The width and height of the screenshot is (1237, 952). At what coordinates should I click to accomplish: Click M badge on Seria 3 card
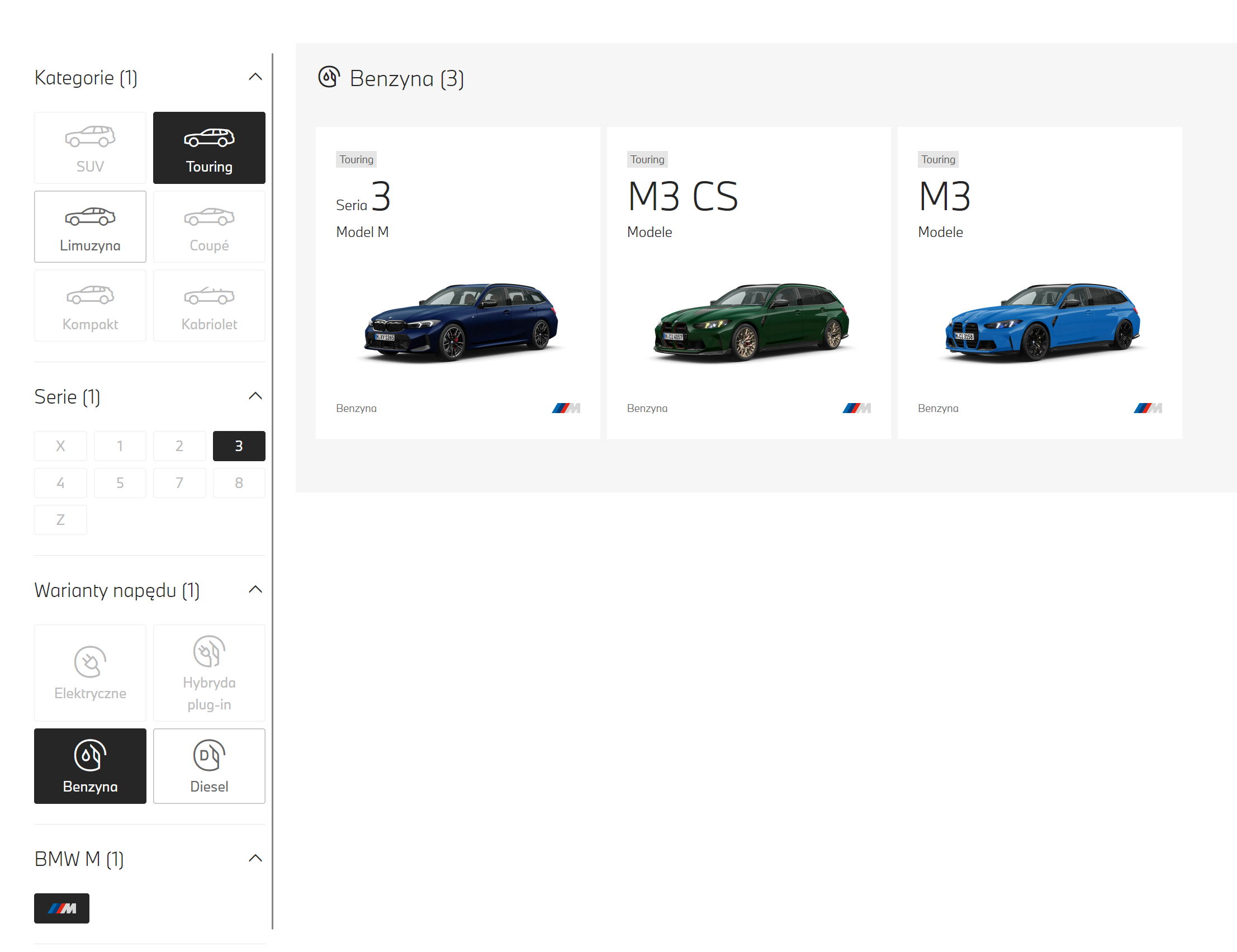[566, 408]
